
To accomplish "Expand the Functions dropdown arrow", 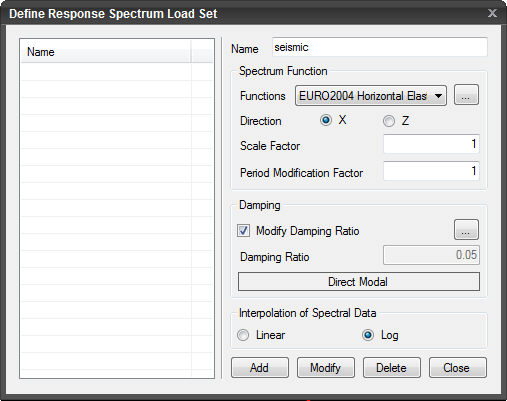I will 438,96.
